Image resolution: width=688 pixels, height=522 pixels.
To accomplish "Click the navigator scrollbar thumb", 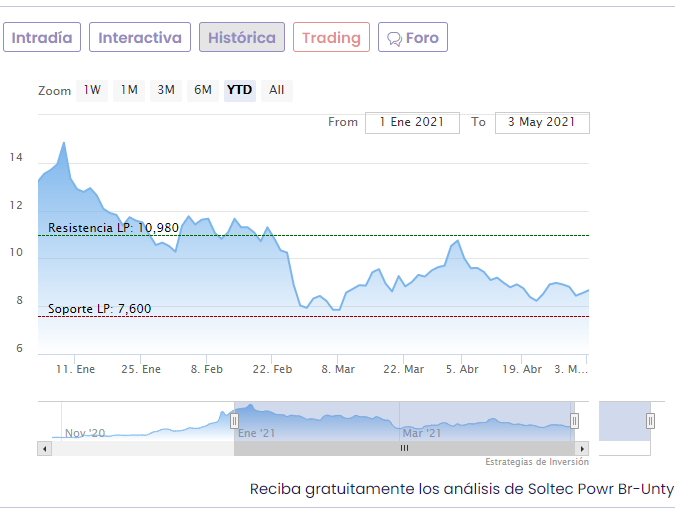I will (404, 449).
